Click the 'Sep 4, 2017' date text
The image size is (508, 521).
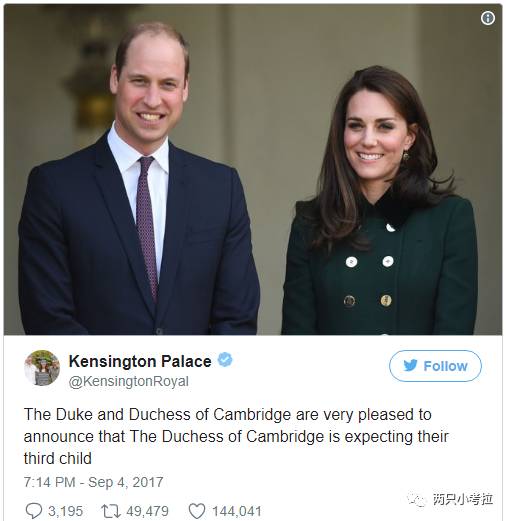tap(126, 482)
